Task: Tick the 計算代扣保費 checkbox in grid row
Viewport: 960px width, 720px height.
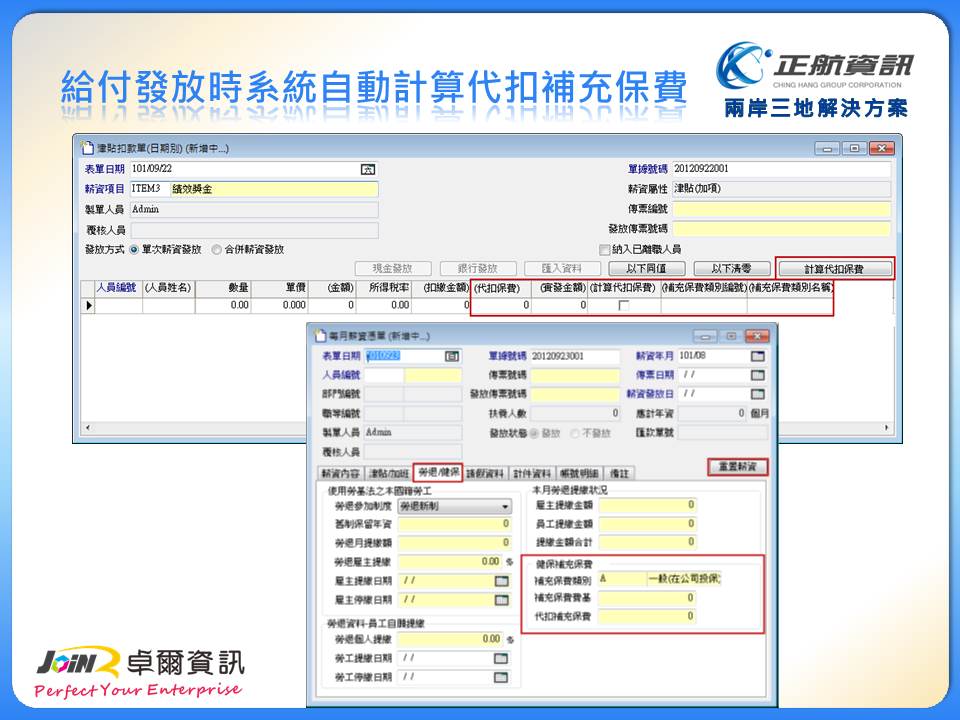Action: click(x=623, y=306)
